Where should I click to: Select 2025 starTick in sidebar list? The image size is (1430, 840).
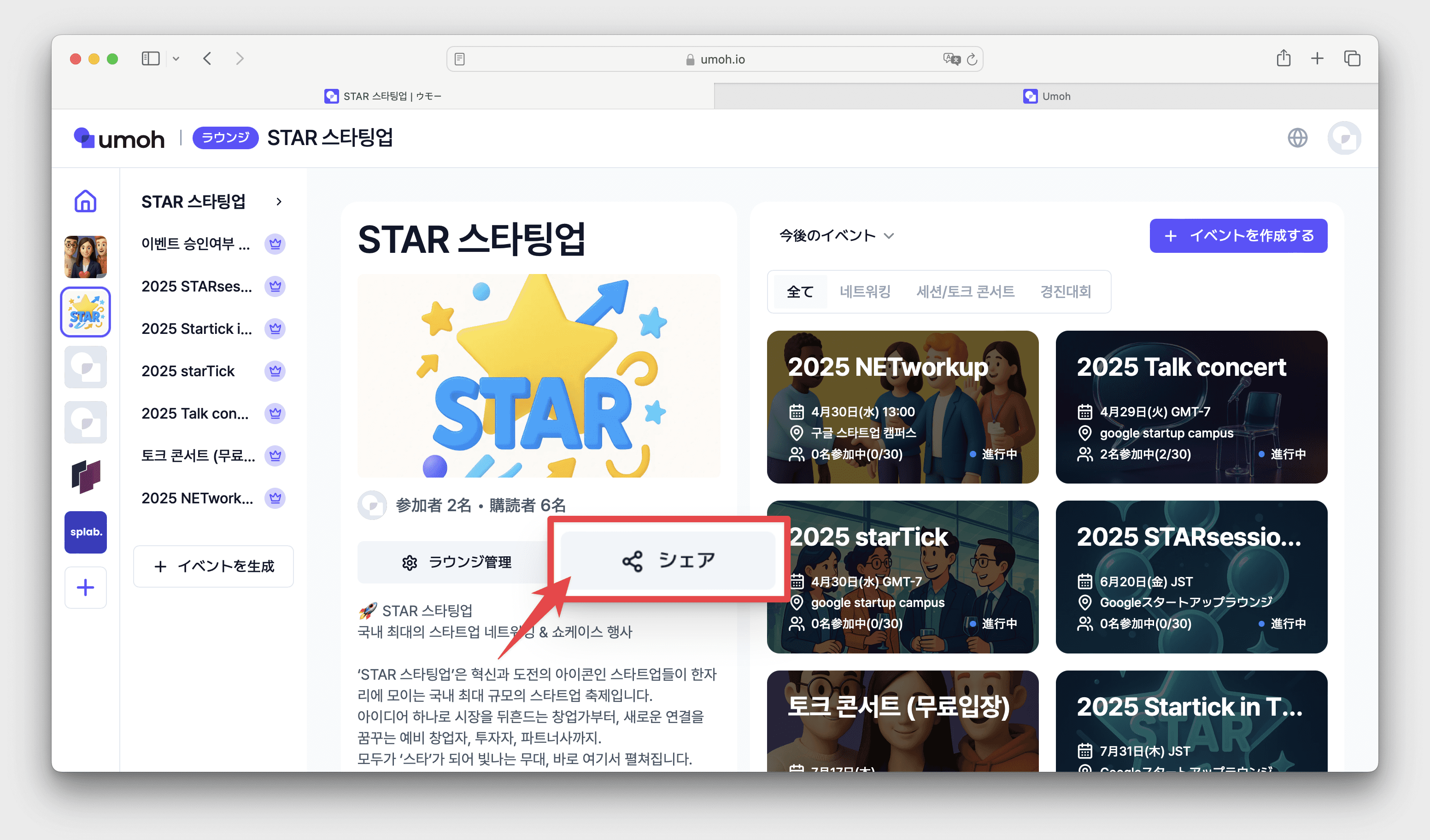(x=188, y=371)
